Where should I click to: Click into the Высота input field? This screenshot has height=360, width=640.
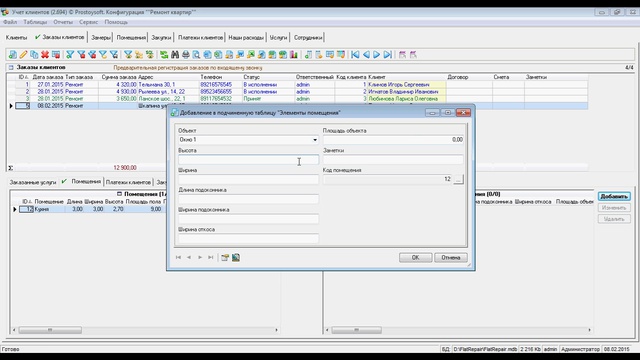click(249, 160)
